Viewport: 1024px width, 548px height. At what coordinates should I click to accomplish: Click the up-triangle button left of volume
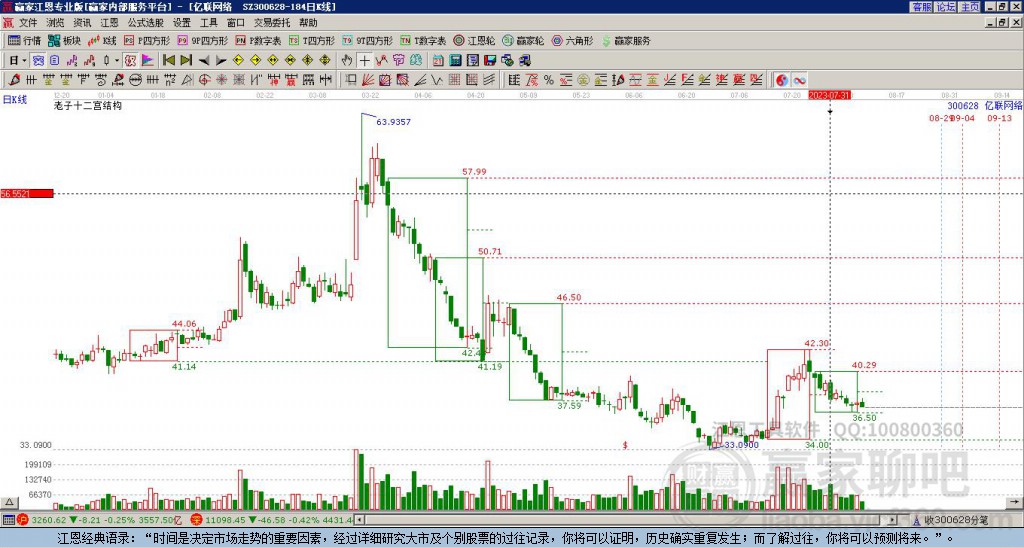pyautogui.click(x=9, y=503)
